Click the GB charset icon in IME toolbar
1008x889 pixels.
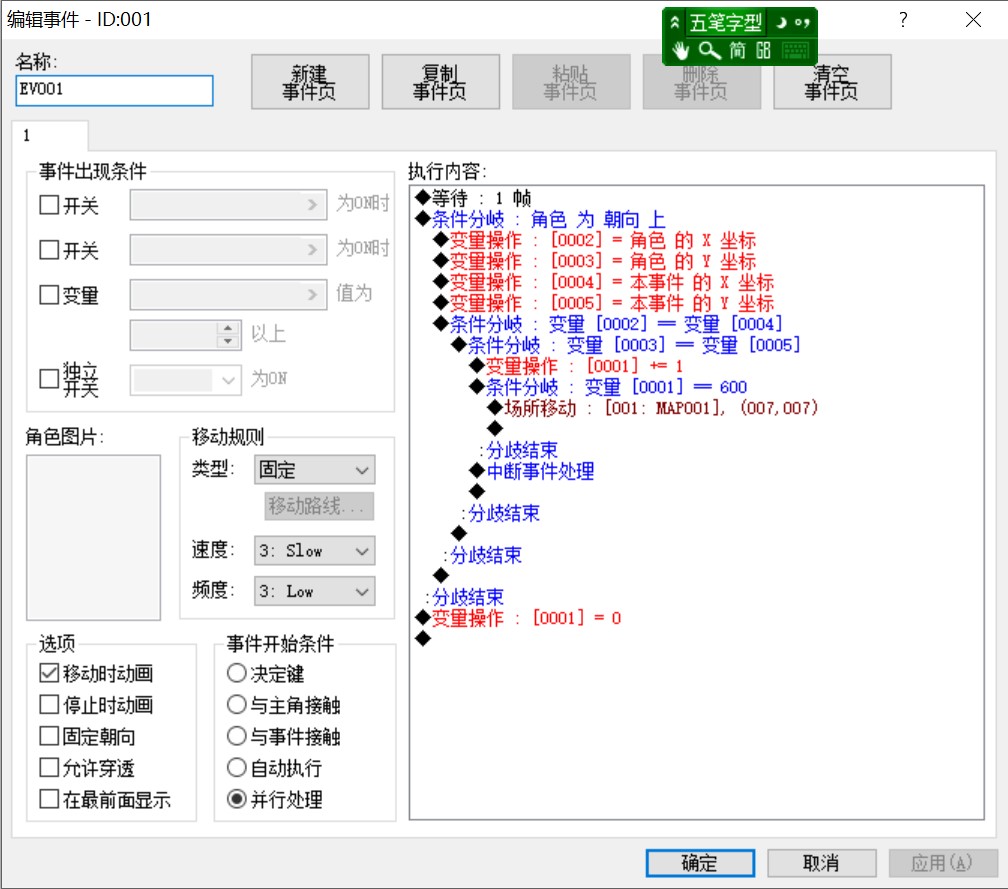763,50
